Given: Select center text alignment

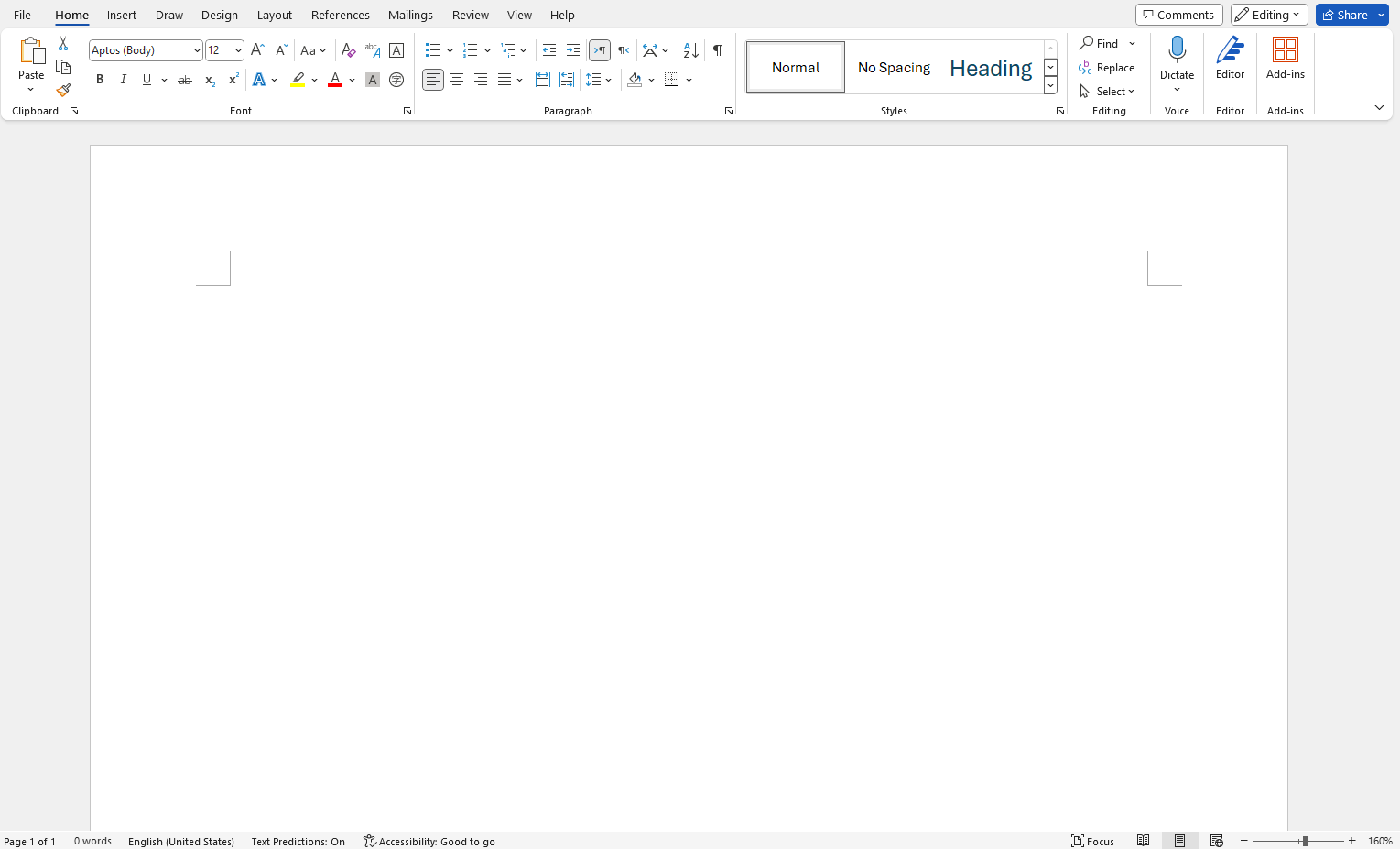Looking at the screenshot, I should tap(456, 80).
